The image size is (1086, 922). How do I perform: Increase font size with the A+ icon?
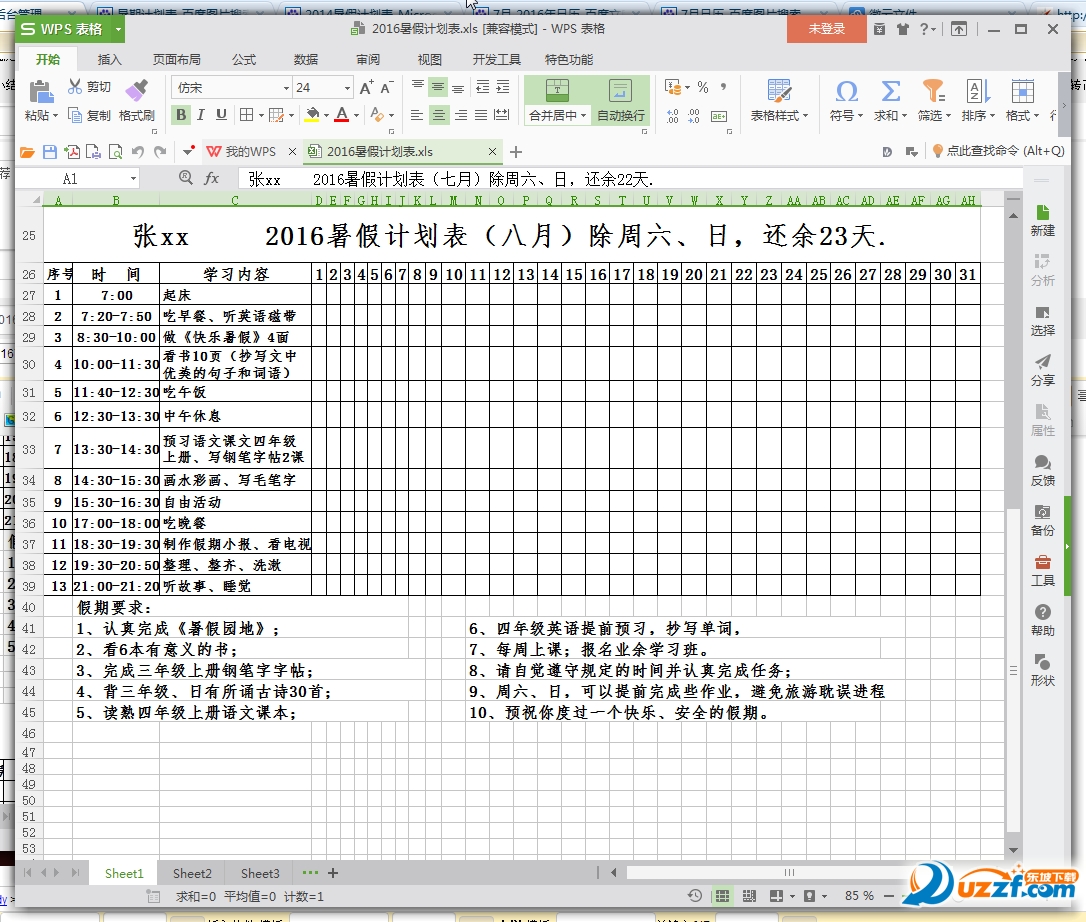pos(366,87)
